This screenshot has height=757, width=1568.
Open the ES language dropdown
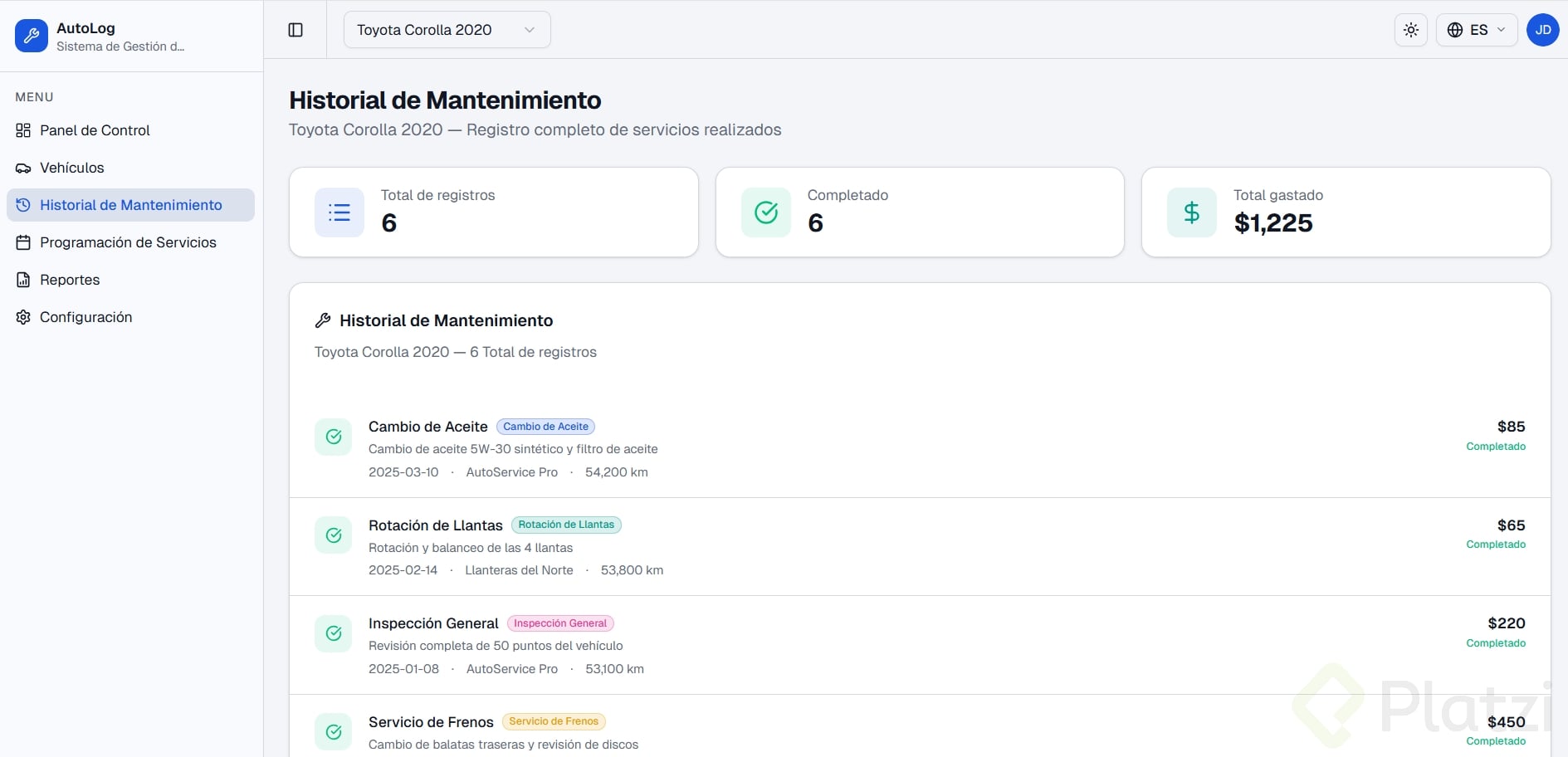click(x=1476, y=30)
